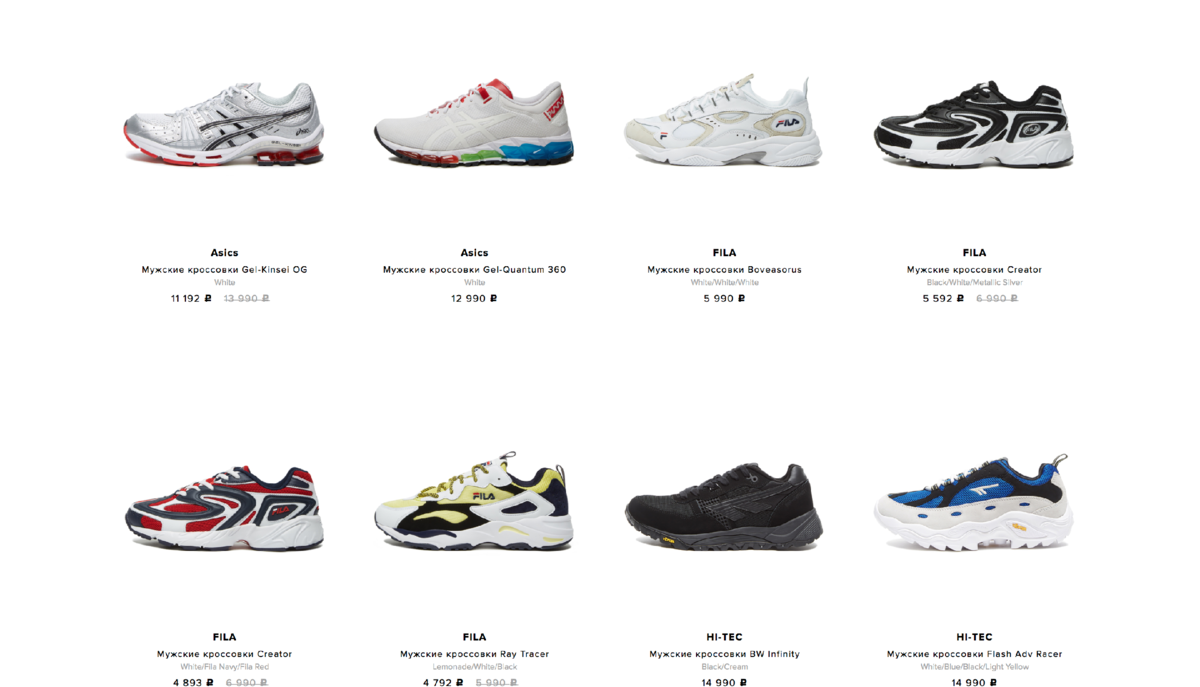Select the Asics brand label above Gel-Kinsei OG
1200x687 pixels.
point(224,253)
